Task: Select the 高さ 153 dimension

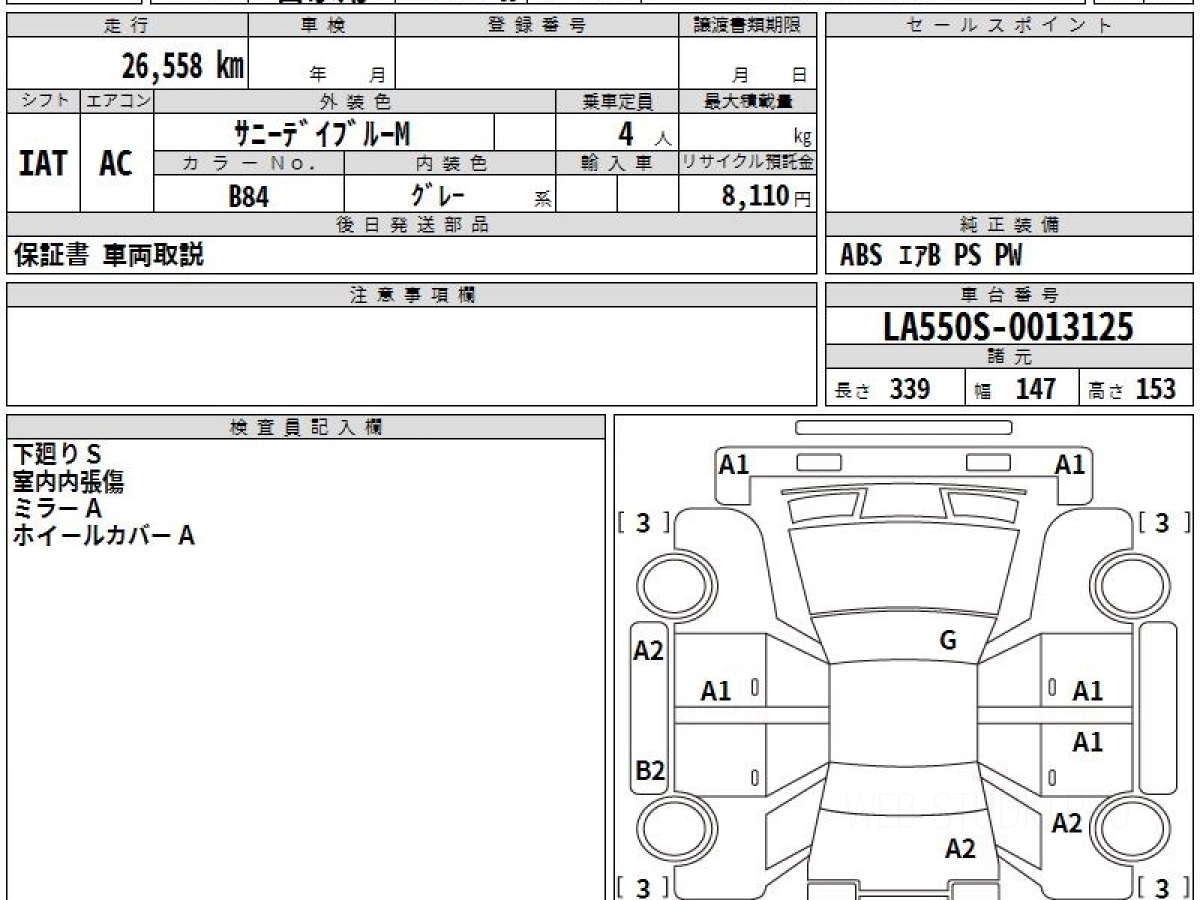Action: [x=1132, y=389]
